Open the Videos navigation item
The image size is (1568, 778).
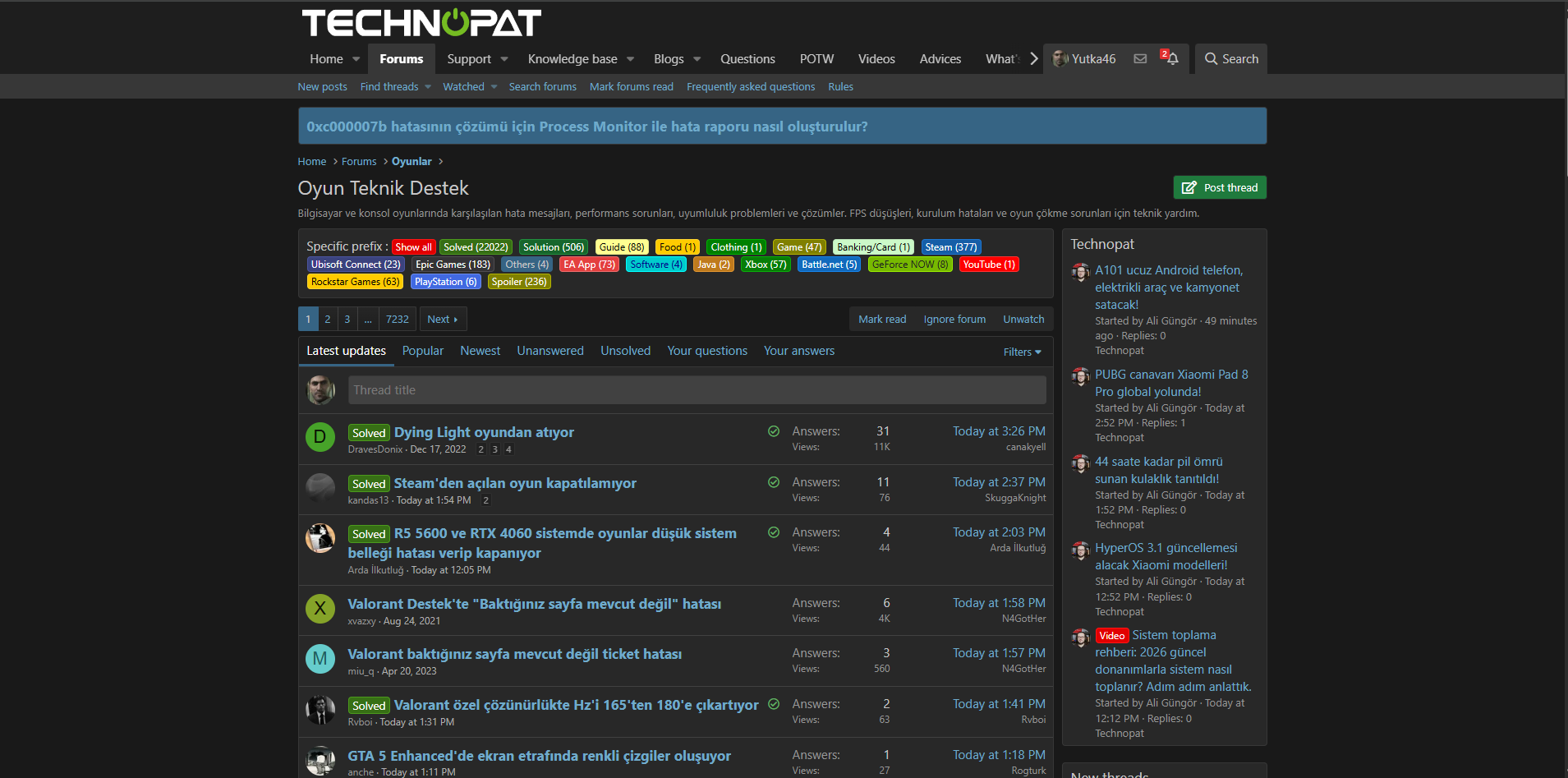pos(876,59)
